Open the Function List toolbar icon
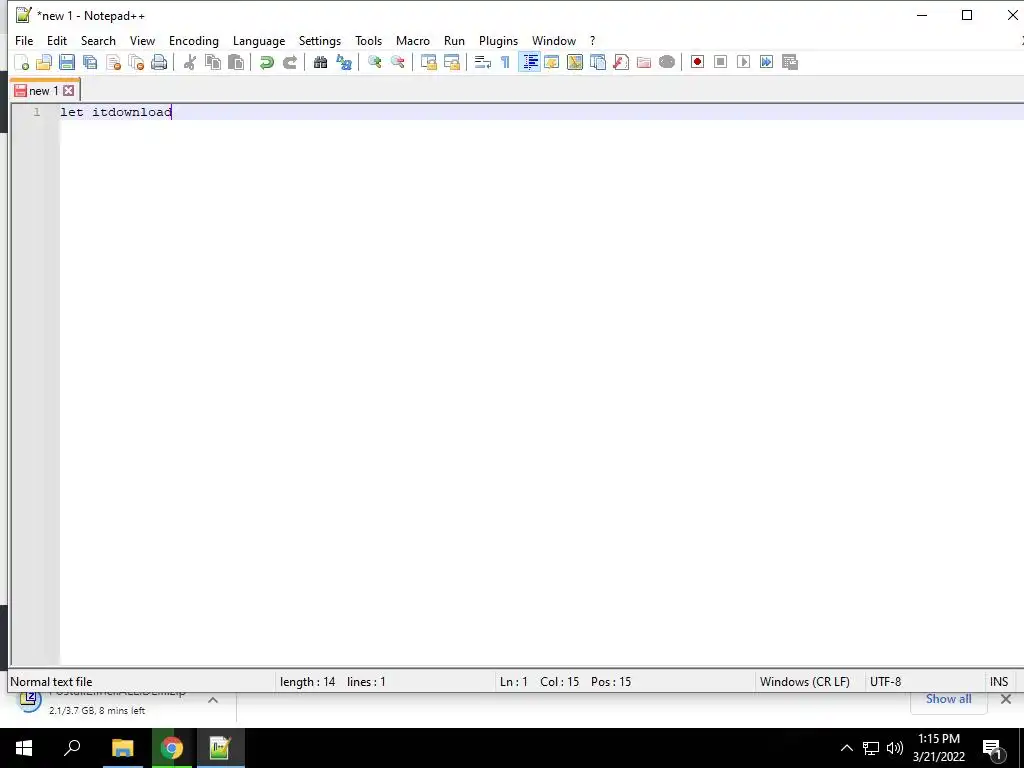The width and height of the screenshot is (1024, 768). 621,62
